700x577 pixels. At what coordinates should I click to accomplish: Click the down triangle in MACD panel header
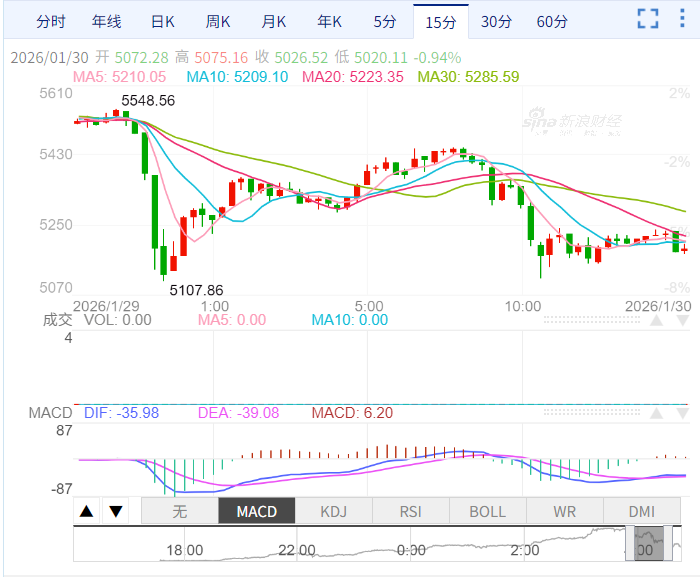pos(683,413)
